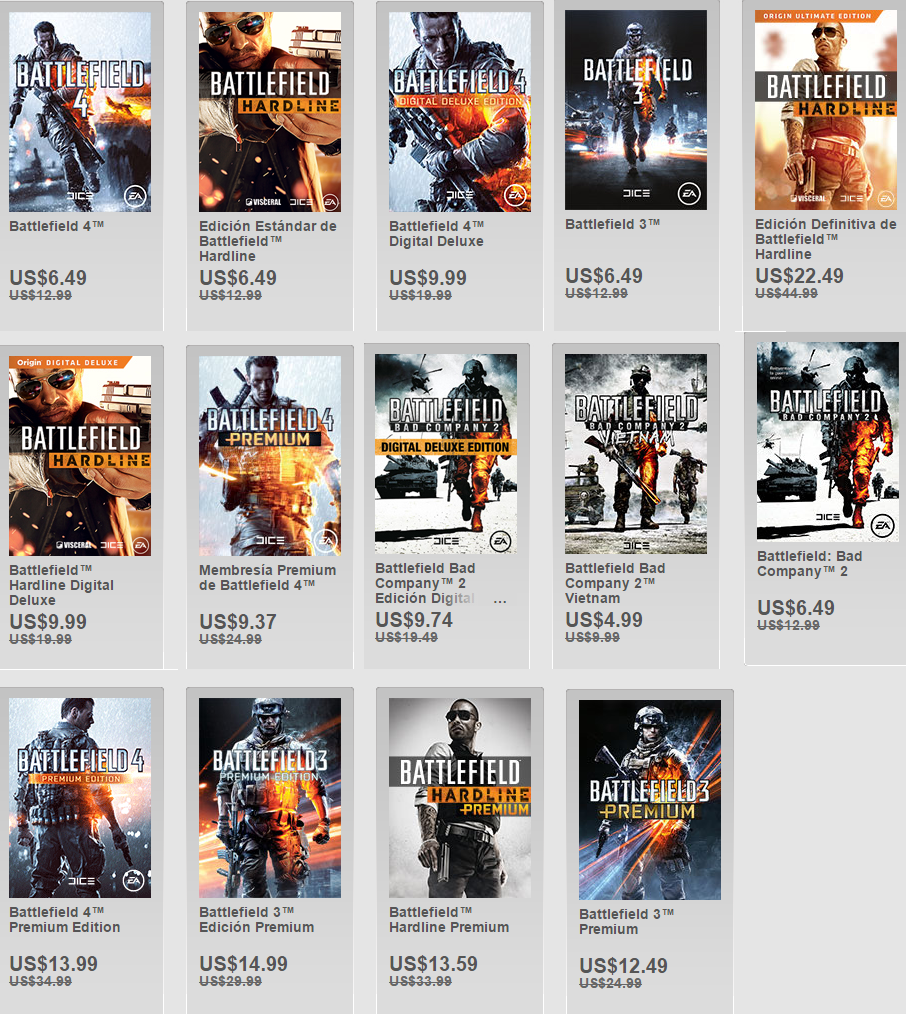Click 'Battlefield™ Hardline Premium' title link
The height and width of the screenshot is (1014, 906).
(x=449, y=920)
